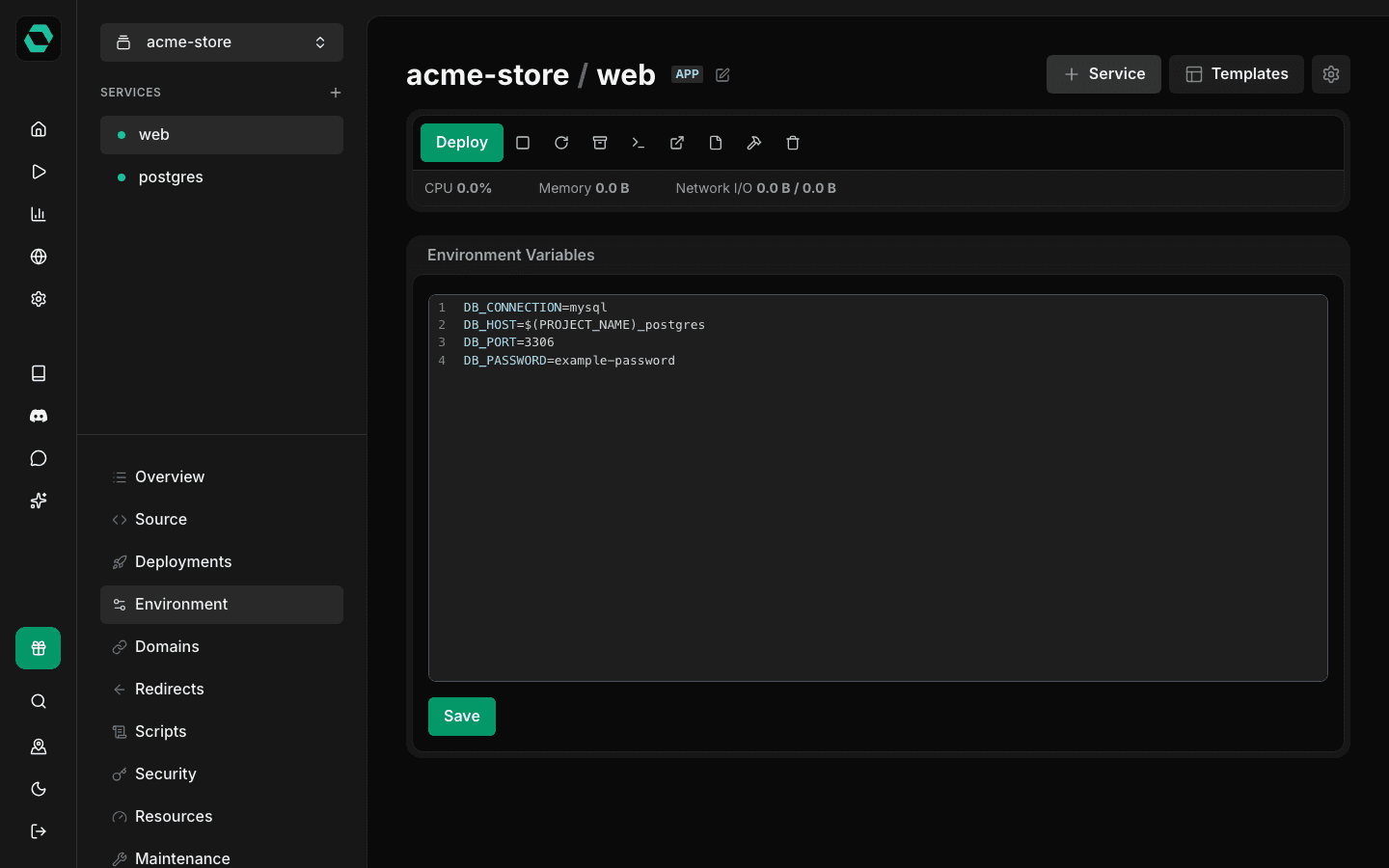This screenshot has width=1389, height=868.
Task: Click the DB_CONNECTION=mysql line
Action: pos(535,308)
